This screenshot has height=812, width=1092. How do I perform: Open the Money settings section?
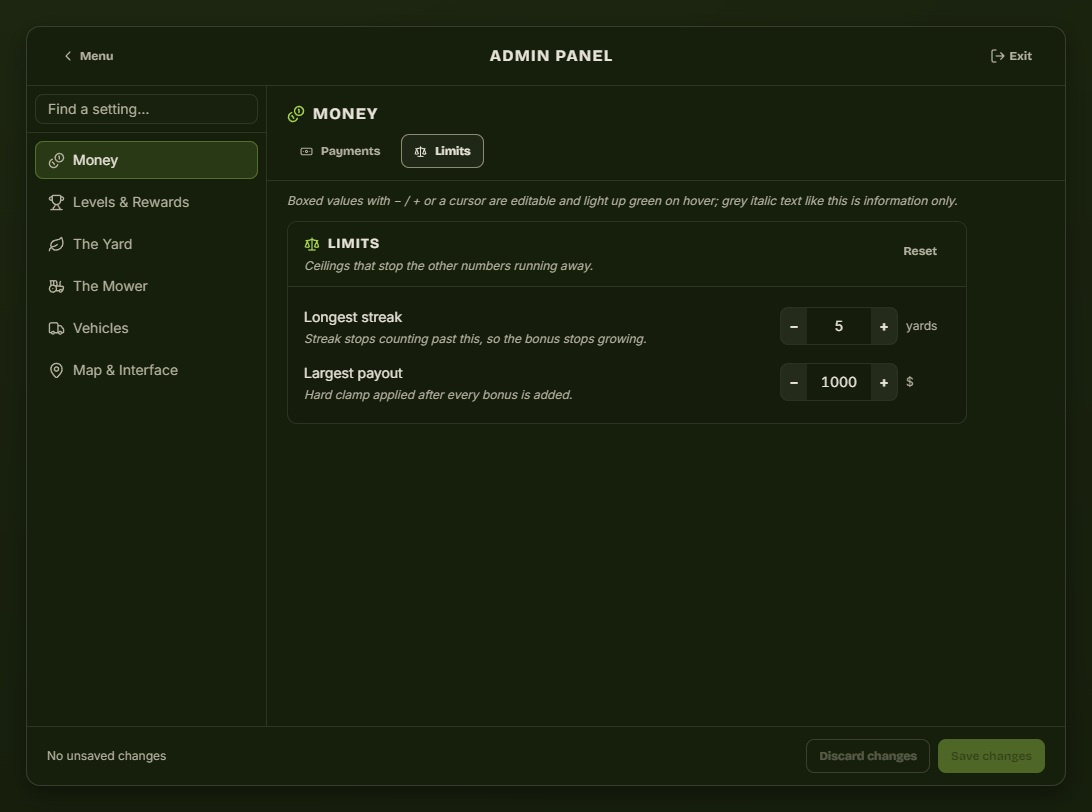pos(146,160)
